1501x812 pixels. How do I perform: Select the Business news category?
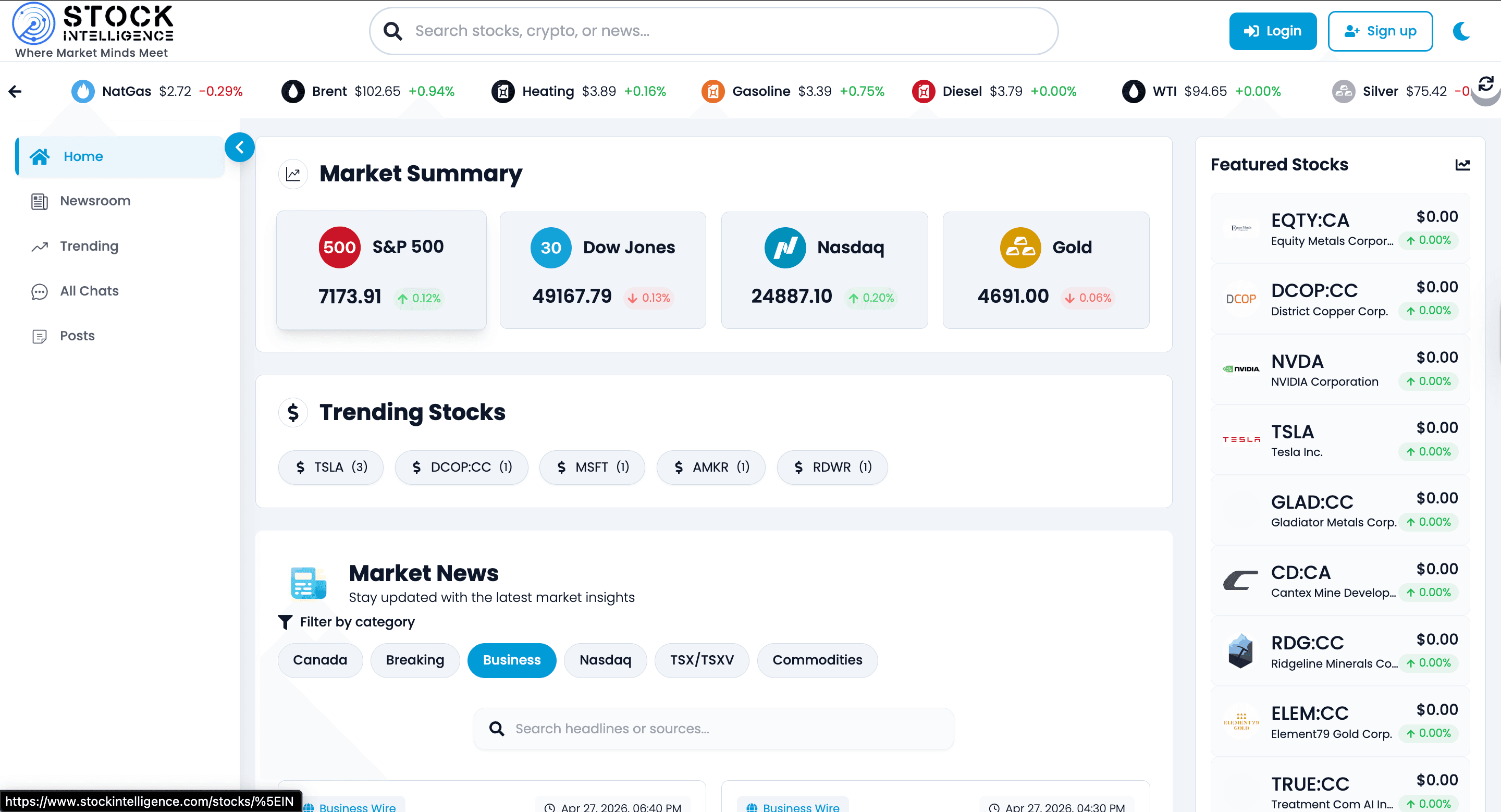pos(512,660)
